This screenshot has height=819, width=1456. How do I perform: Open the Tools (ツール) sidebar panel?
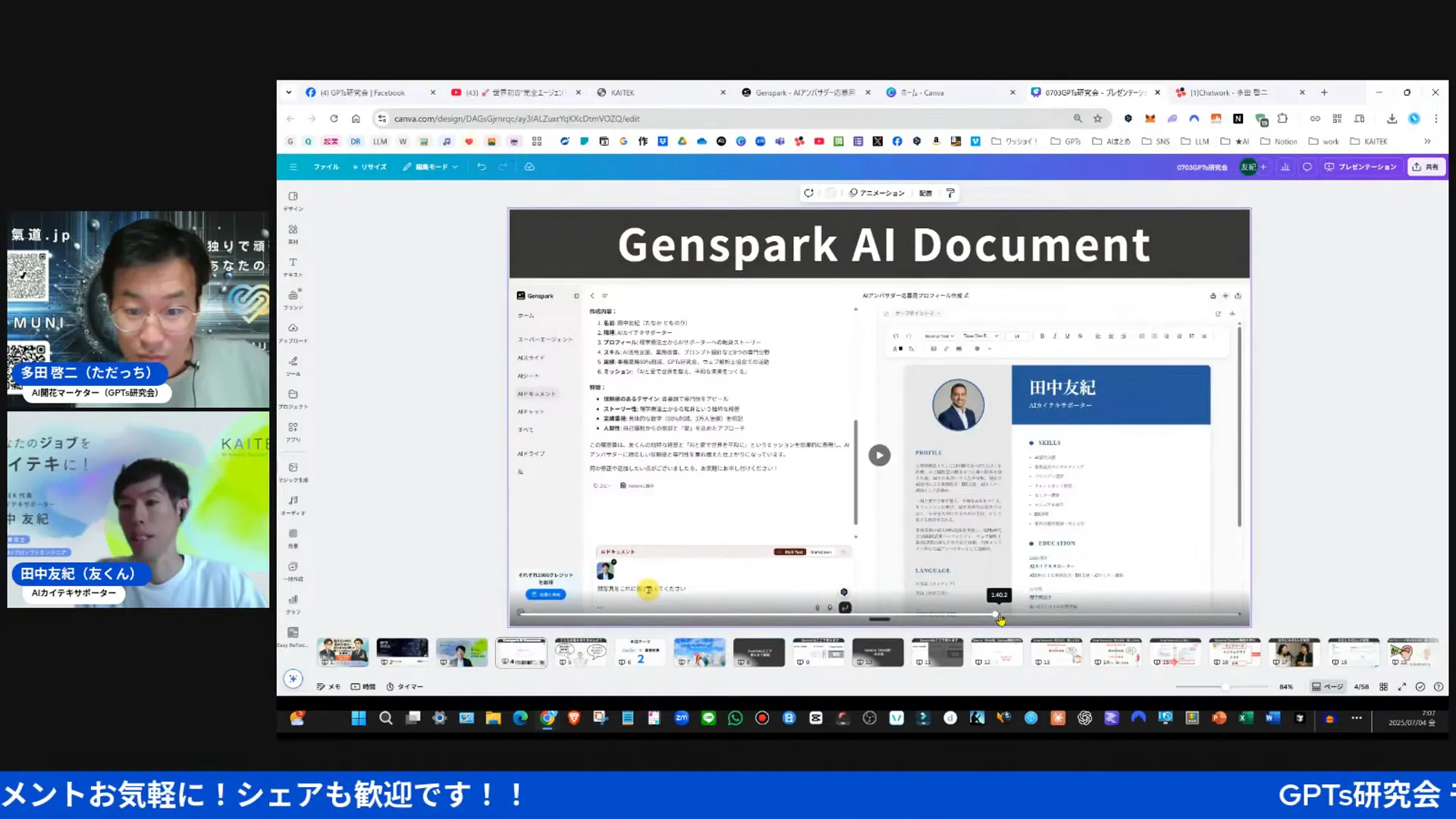293,366
